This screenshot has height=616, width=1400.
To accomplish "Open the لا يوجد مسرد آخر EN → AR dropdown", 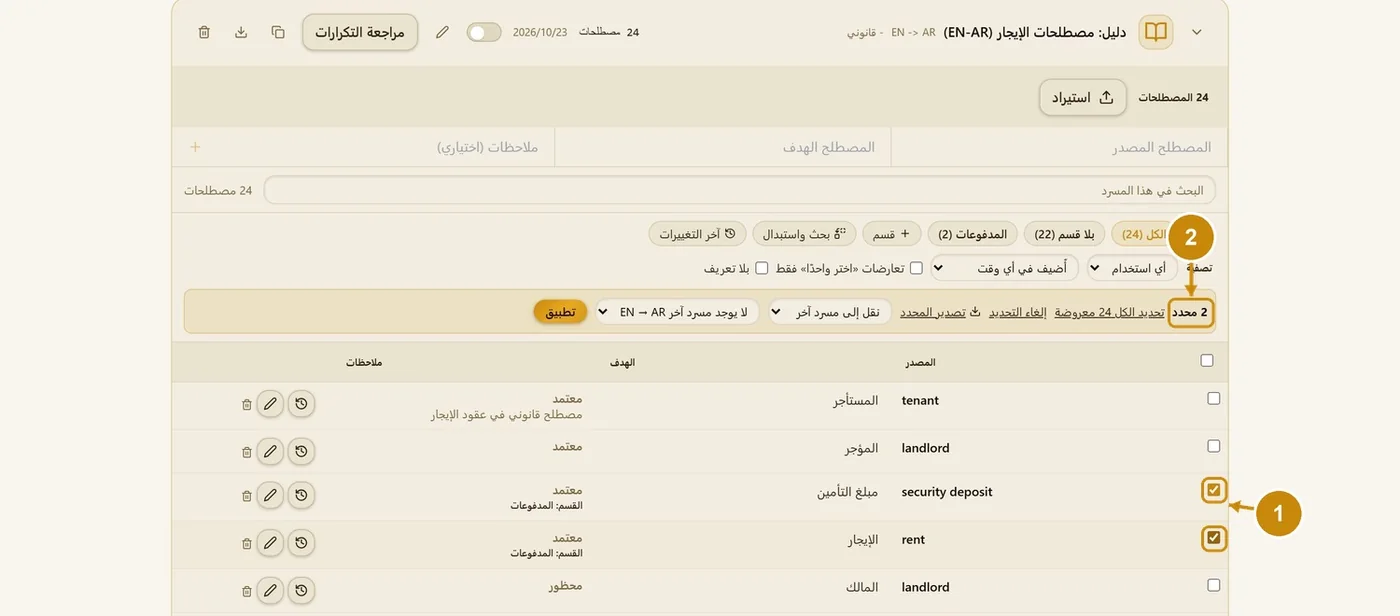I will point(678,312).
